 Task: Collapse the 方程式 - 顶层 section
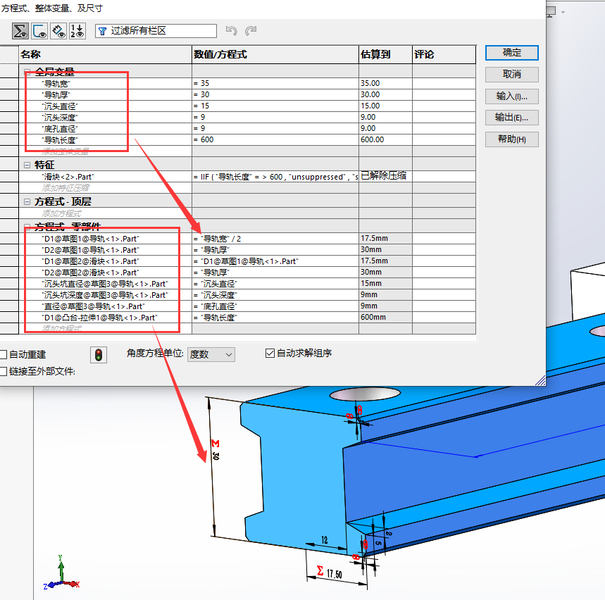pyautogui.click(x=27, y=202)
